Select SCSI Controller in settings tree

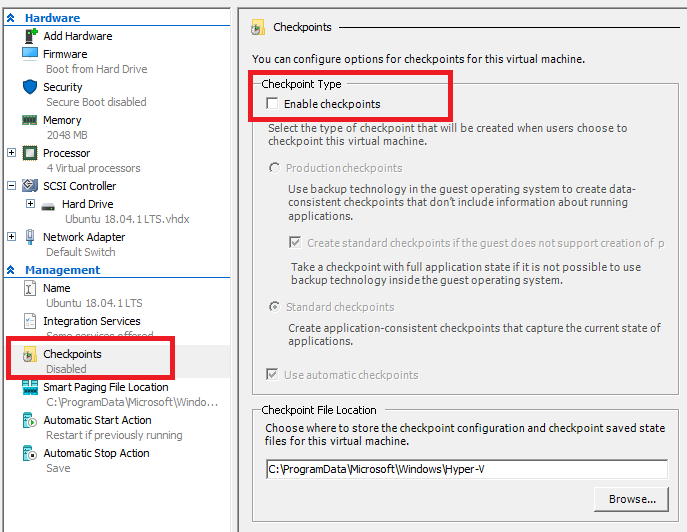(x=79, y=186)
